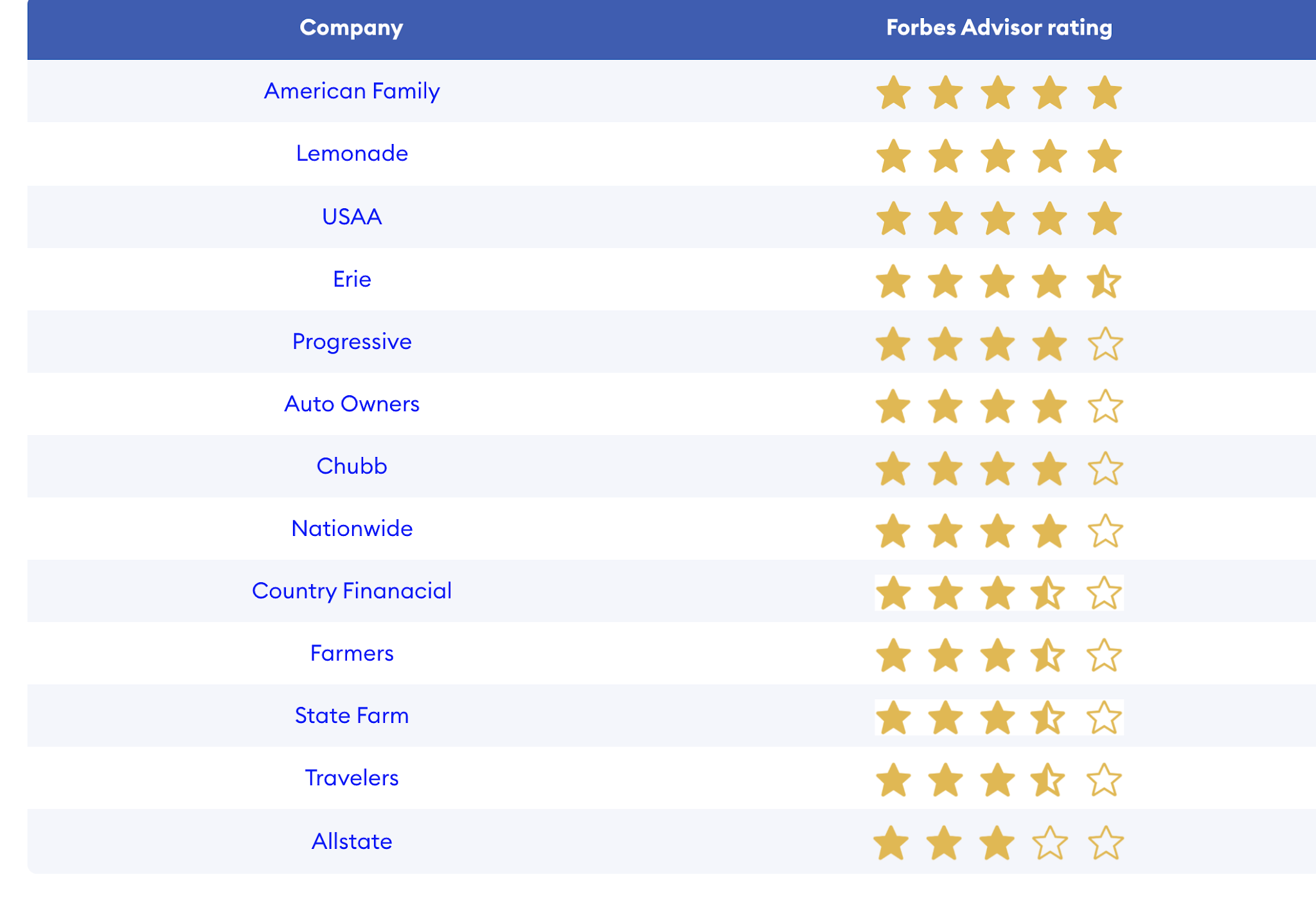Open the Auto Owners link
The image size is (1316, 910).
(x=351, y=404)
